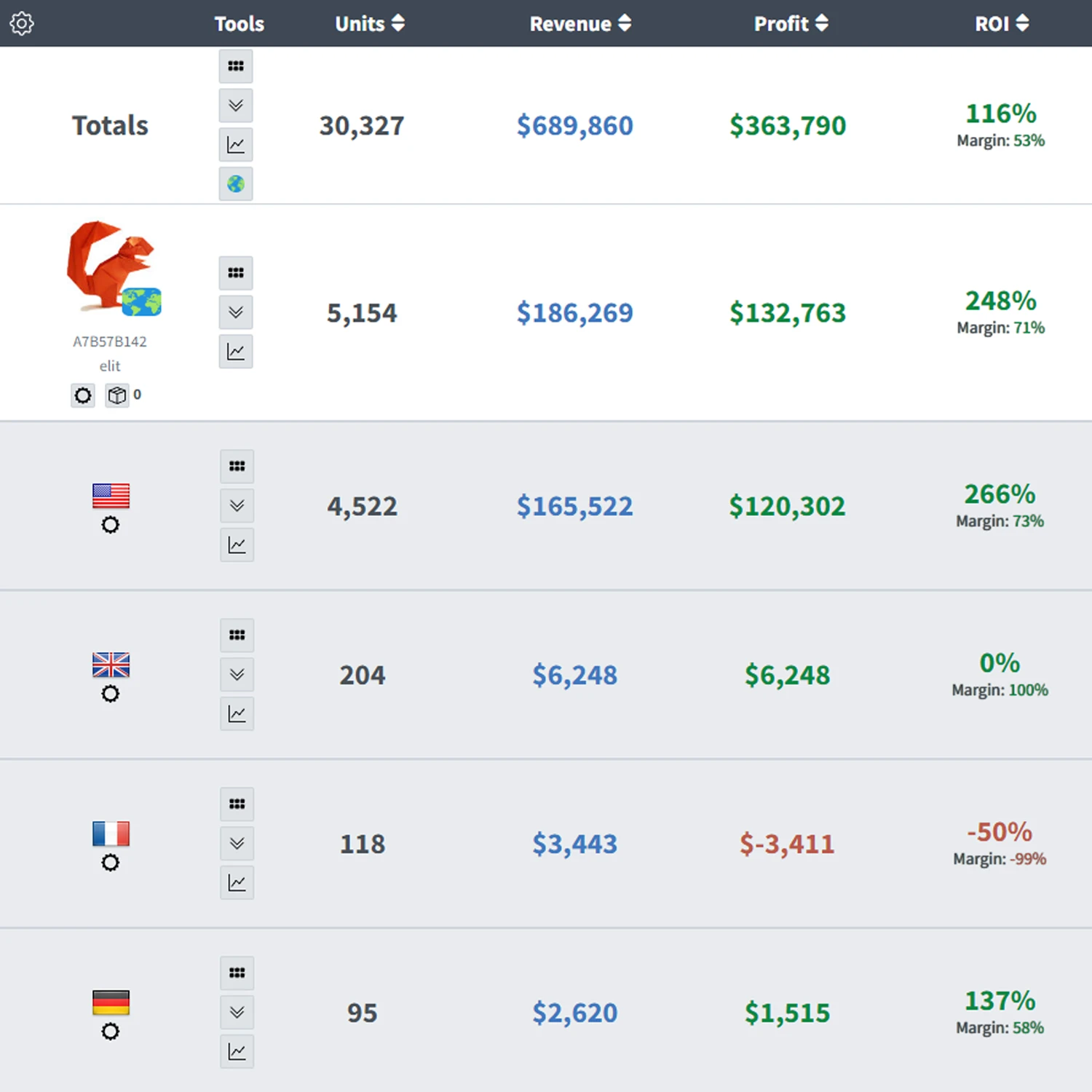Click the UK flag icon

click(x=111, y=665)
